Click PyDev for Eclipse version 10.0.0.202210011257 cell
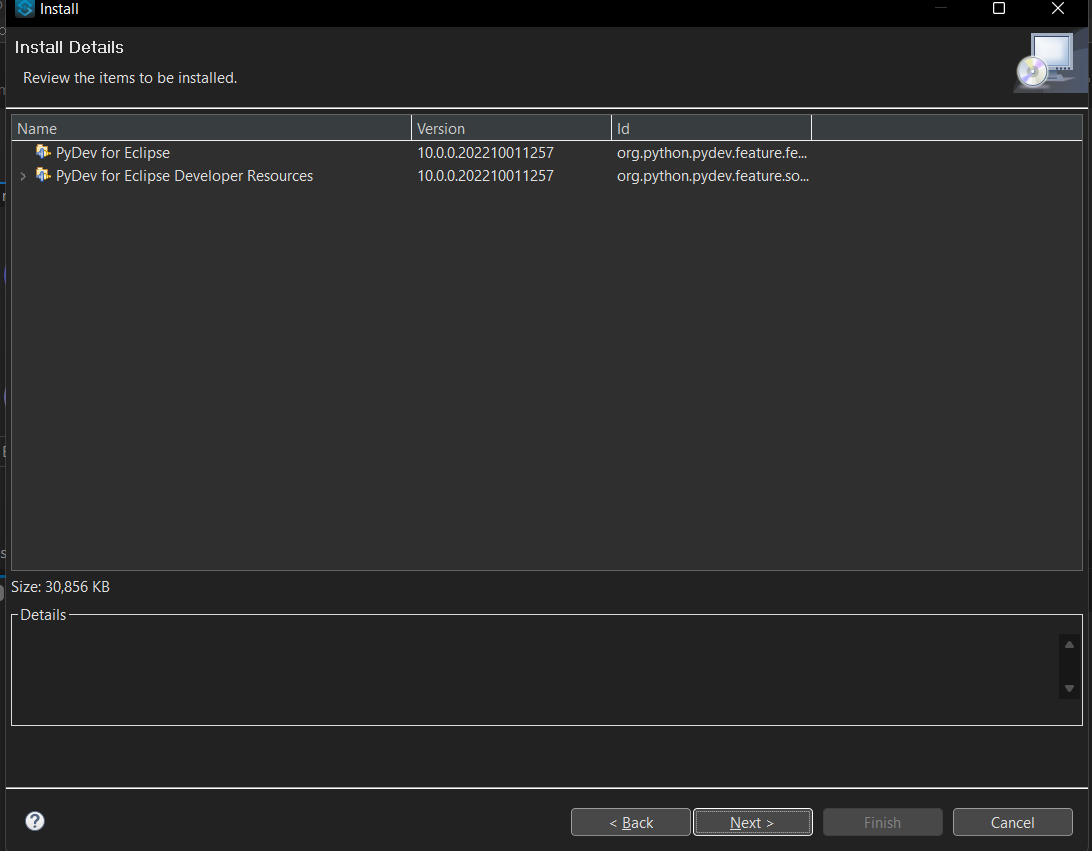This screenshot has height=851, width=1092. pyautogui.click(x=485, y=153)
